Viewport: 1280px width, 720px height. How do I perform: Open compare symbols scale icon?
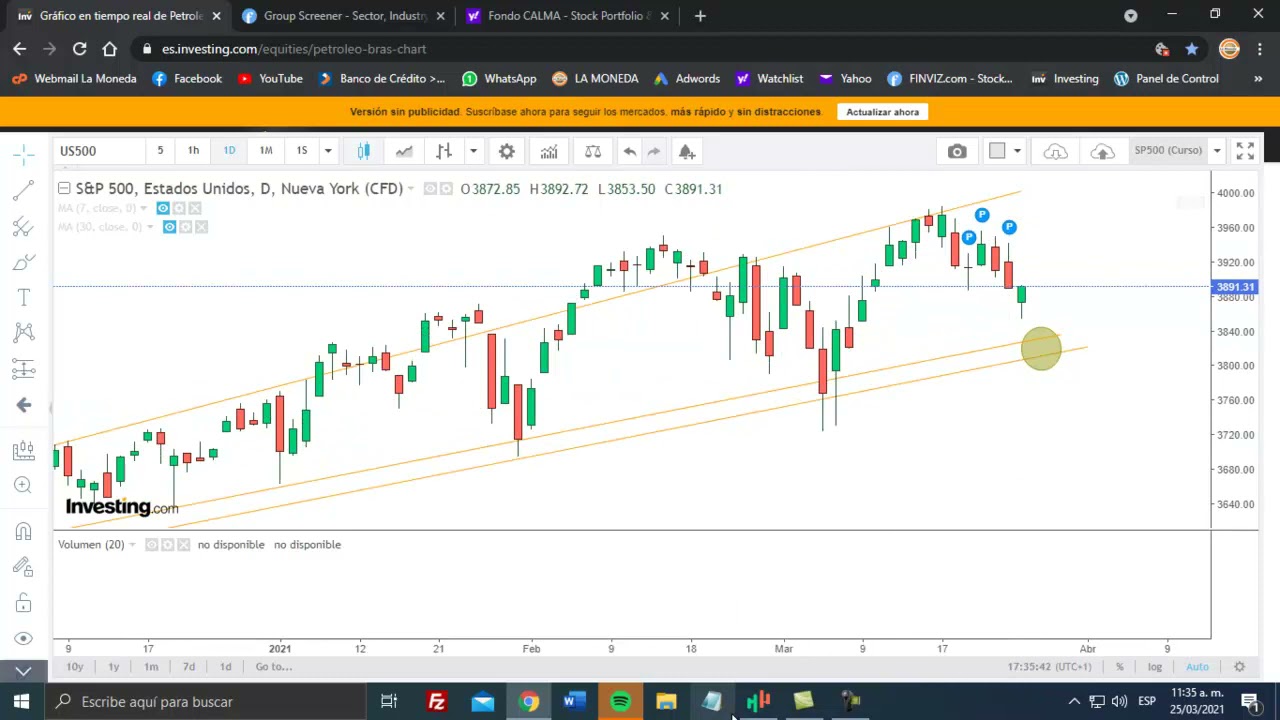(593, 151)
